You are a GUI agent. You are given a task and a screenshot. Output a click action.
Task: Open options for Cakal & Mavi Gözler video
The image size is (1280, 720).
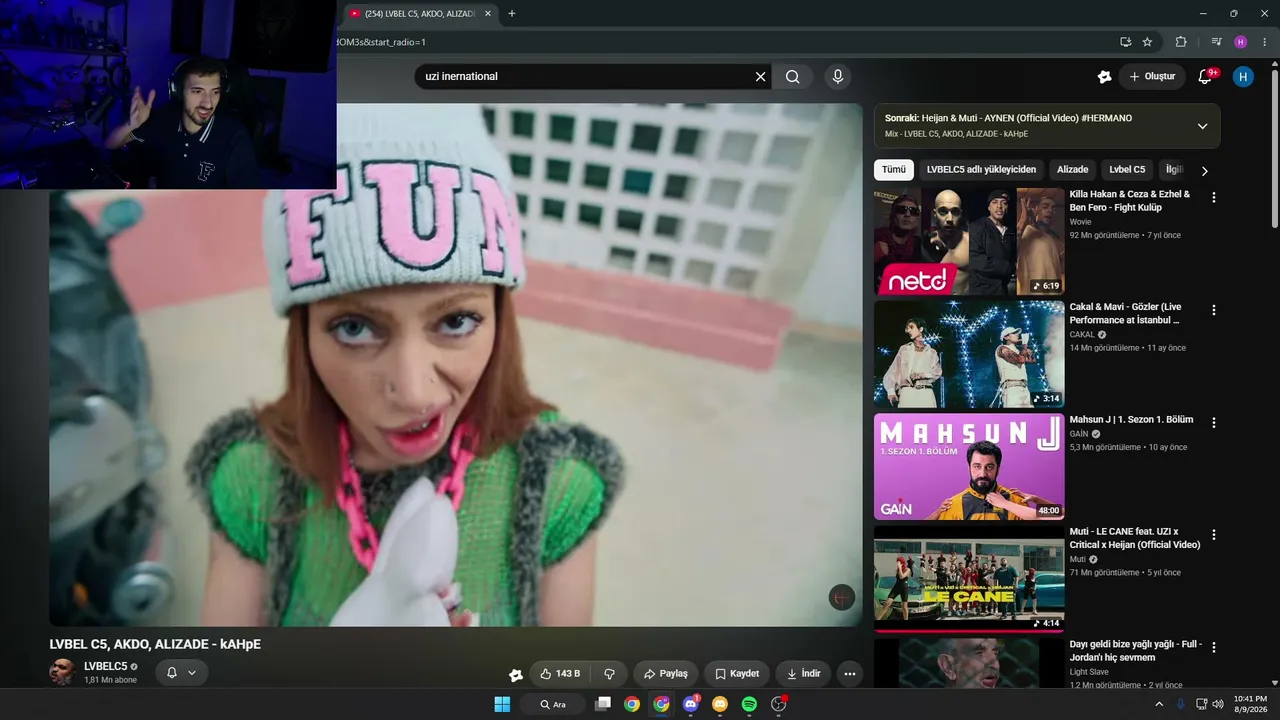coord(1214,311)
